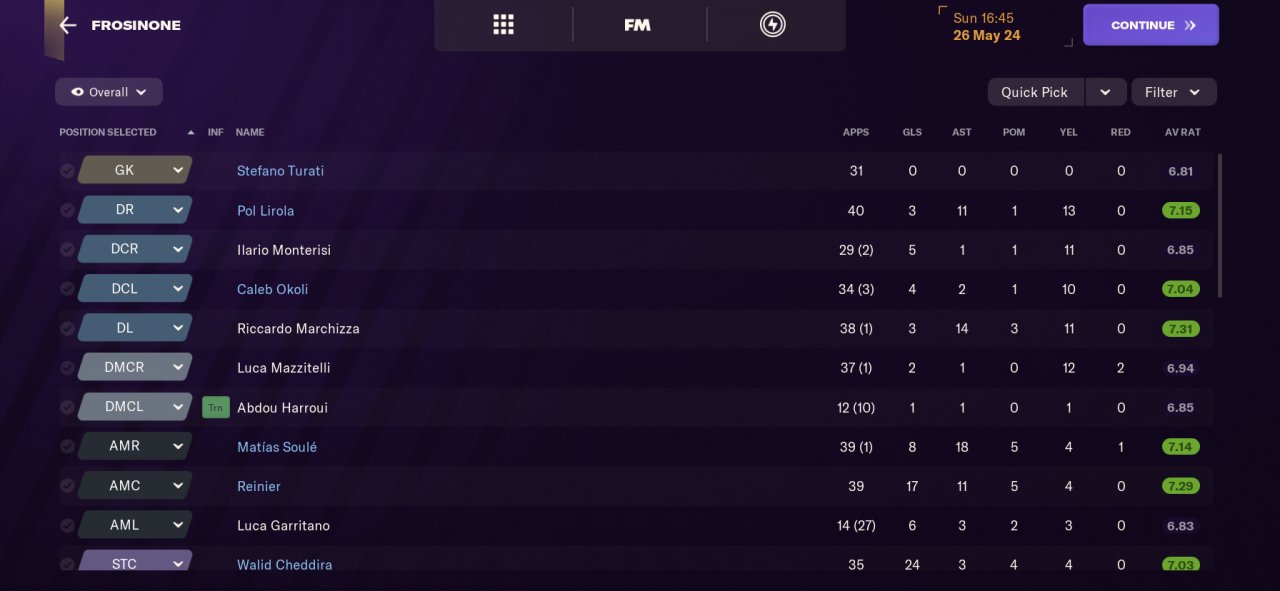The height and width of the screenshot is (591, 1280).
Task: Toggle the selection check for Matías Soulé
Action: pyautogui.click(x=67, y=447)
